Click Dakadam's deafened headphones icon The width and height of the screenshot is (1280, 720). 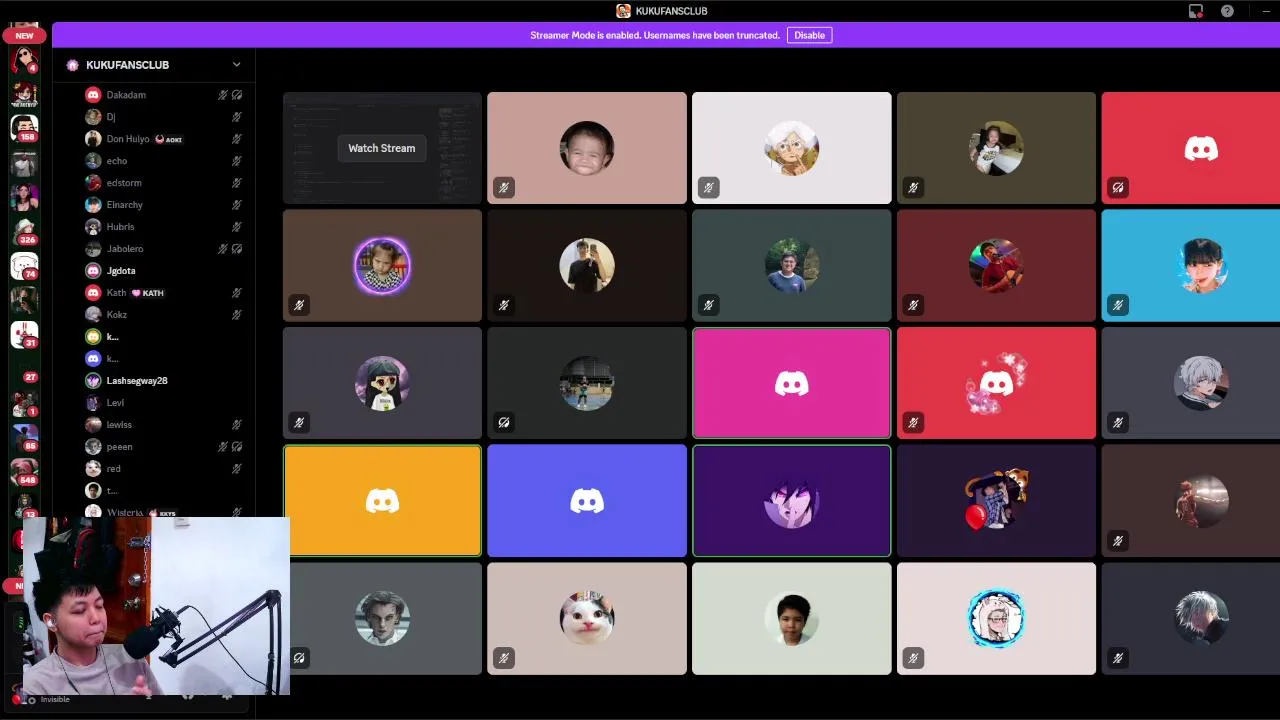[237, 95]
